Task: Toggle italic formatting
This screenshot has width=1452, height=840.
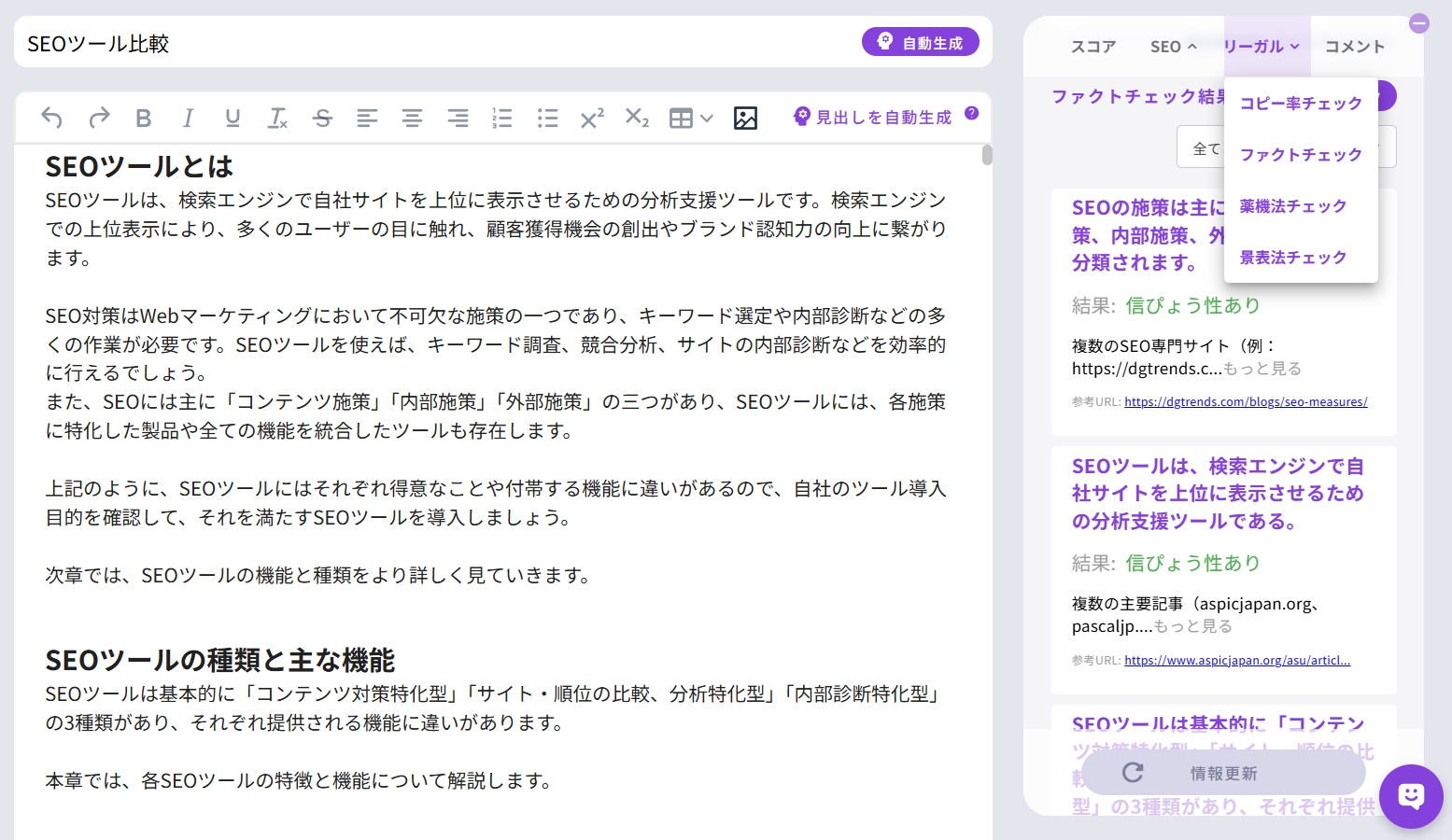Action: coord(188,118)
